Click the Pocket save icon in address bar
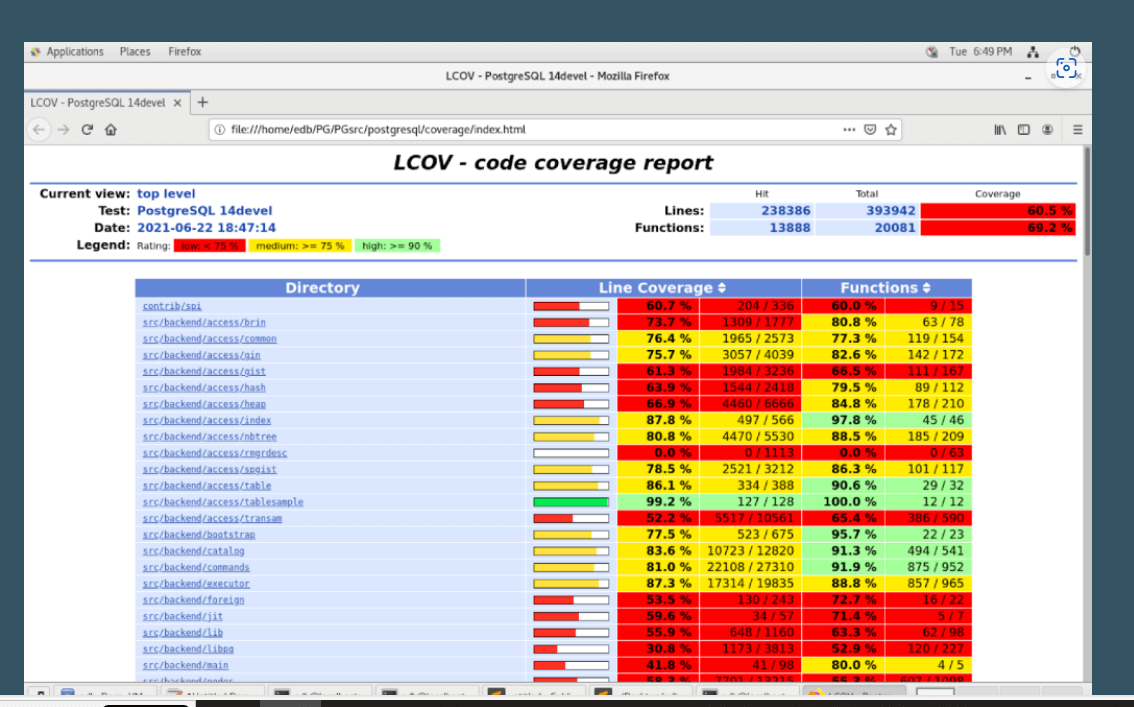 (x=870, y=129)
